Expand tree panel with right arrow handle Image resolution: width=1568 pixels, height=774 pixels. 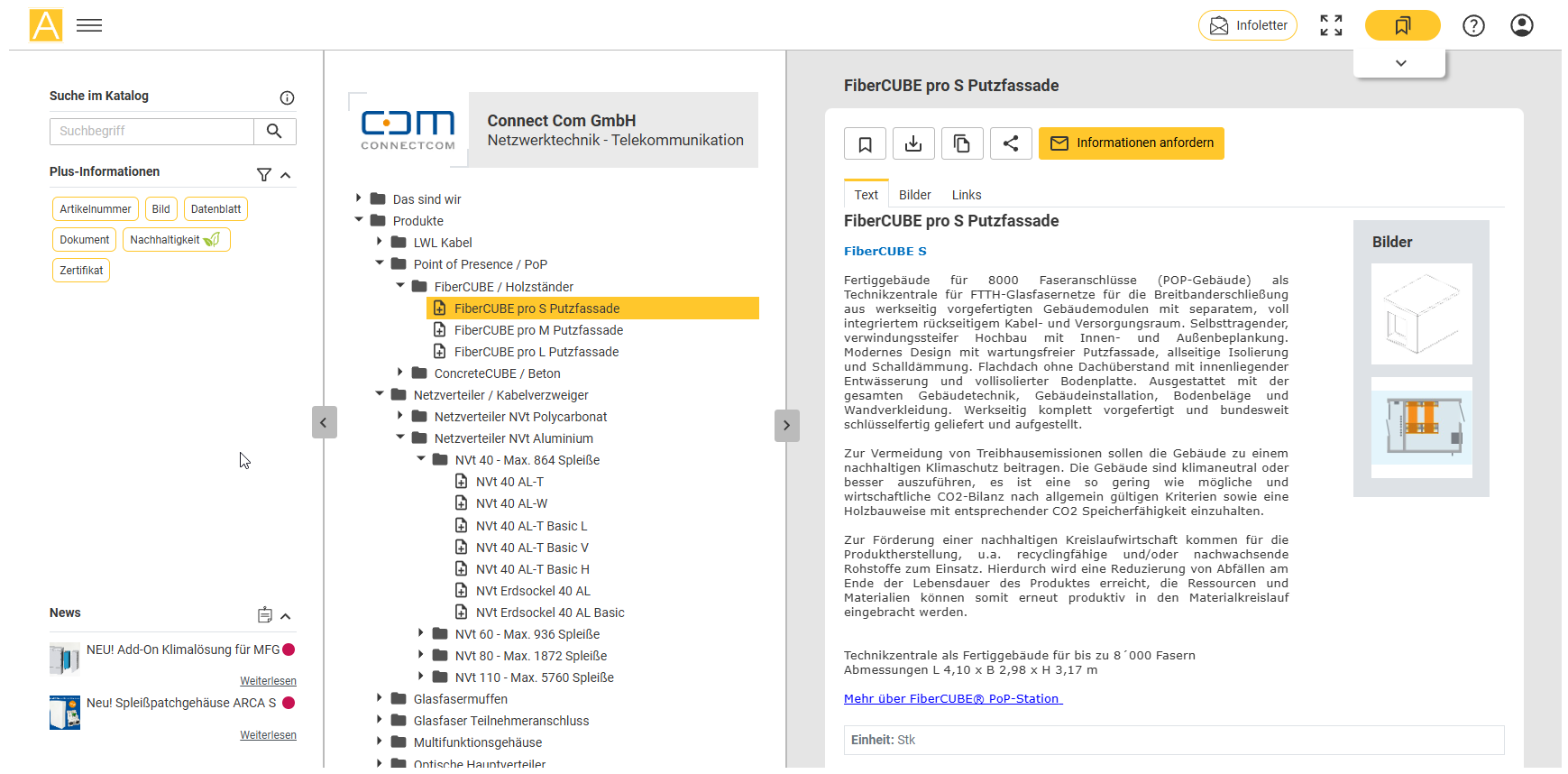point(787,425)
